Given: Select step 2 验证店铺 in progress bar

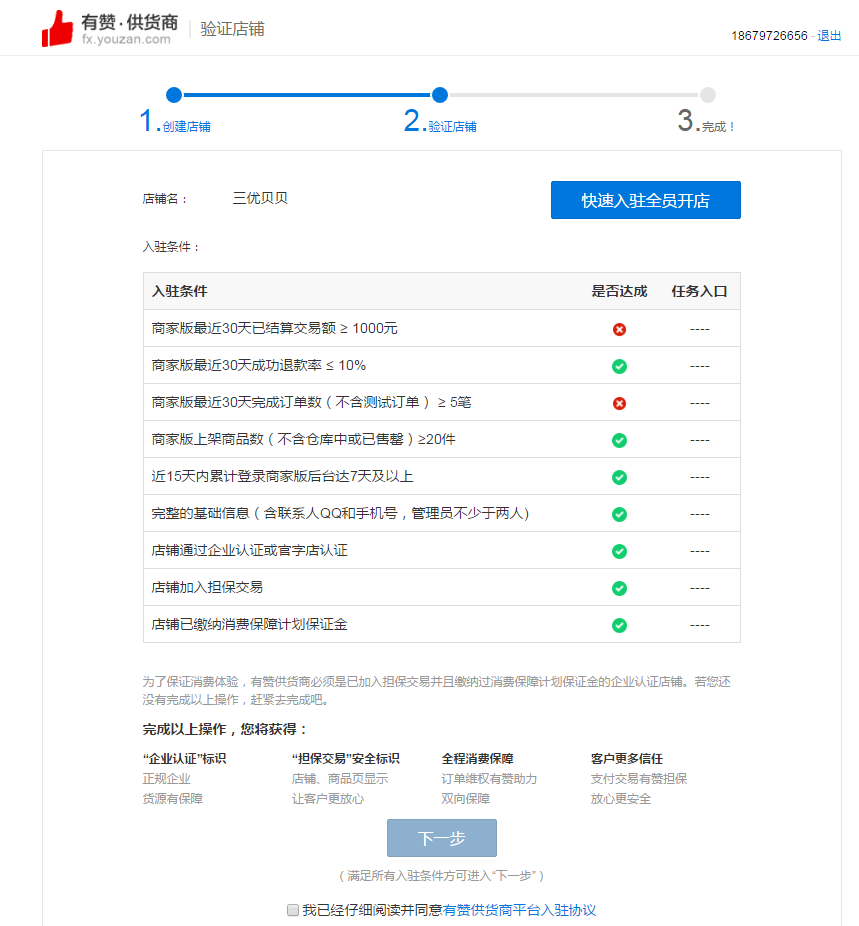Looking at the screenshot, I should point(439,95).
